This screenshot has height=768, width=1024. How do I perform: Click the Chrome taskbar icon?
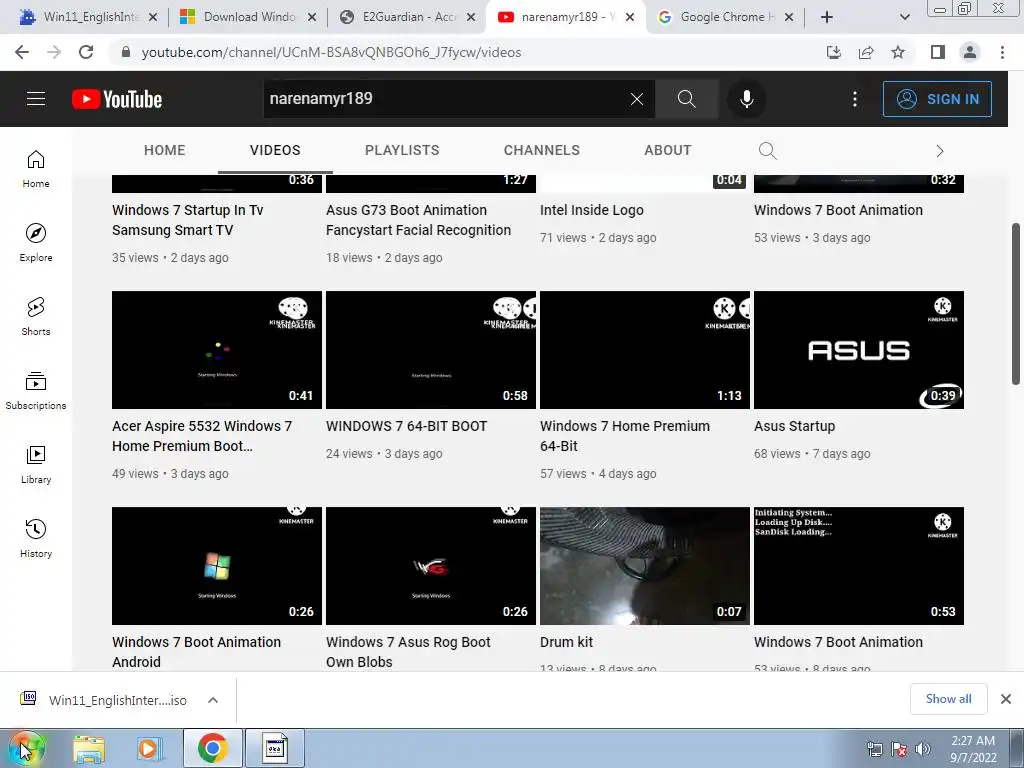[212, 748]
